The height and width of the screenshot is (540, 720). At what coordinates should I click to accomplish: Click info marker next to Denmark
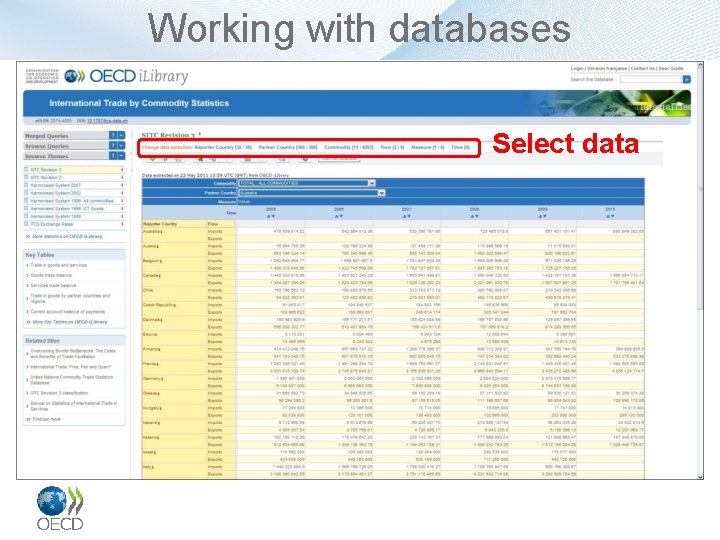(162, 320)
